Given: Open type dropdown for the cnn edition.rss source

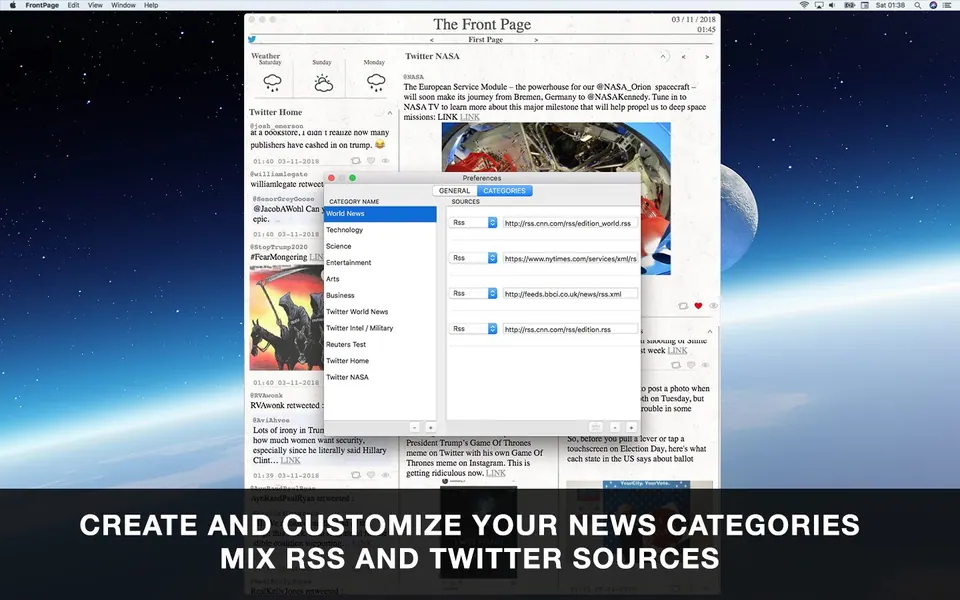Looking at the screenshot, I should tap(473, 329).
